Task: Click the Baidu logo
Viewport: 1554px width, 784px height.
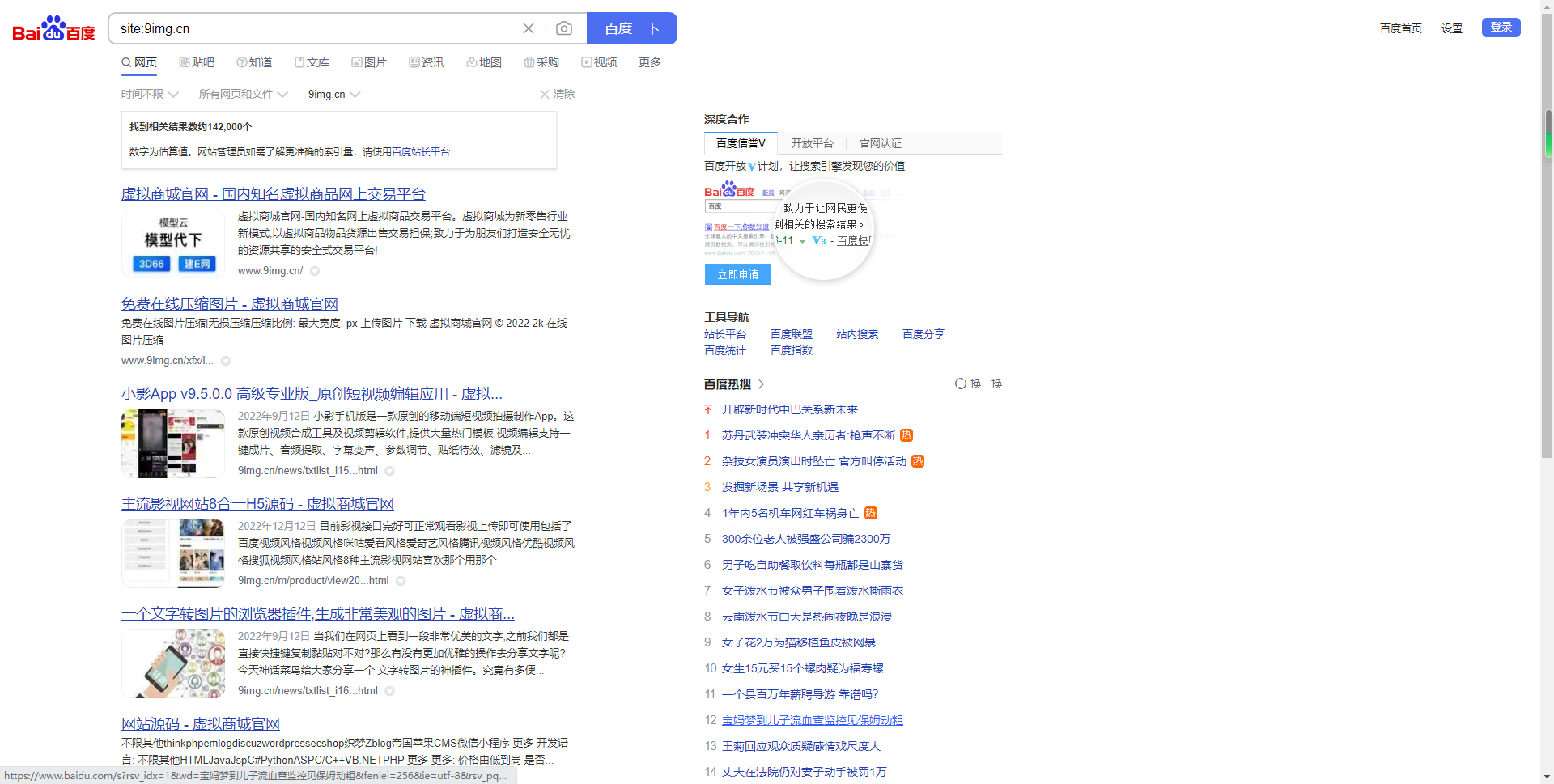Action: (53, 29)
